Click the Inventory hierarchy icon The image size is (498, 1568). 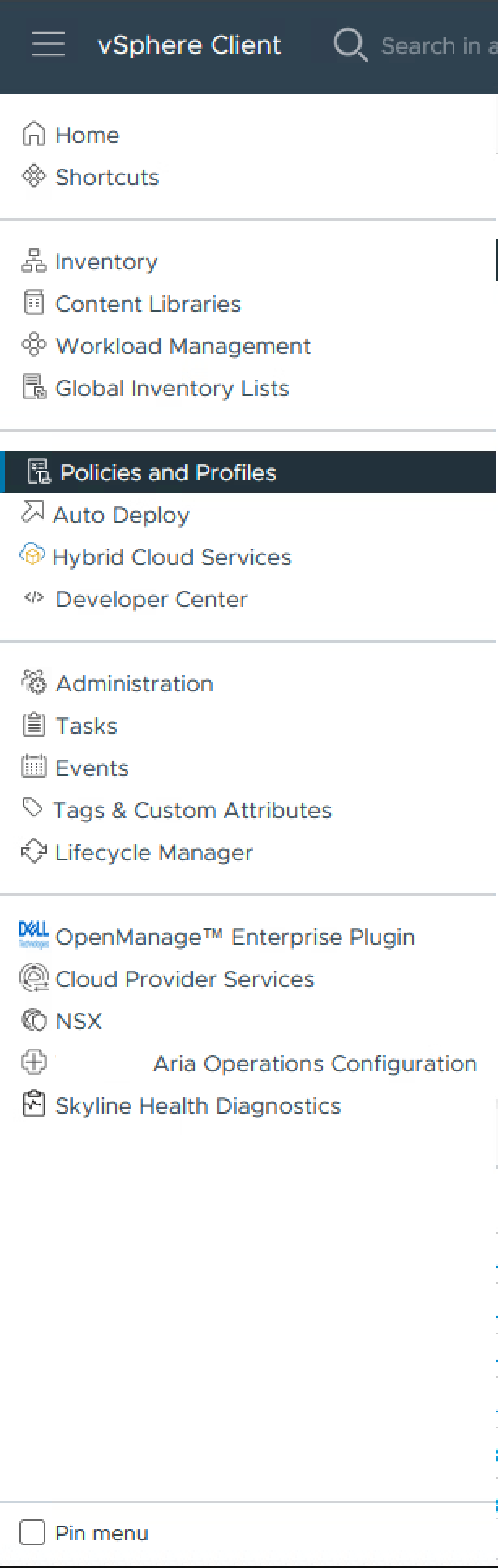[x=33, y=261]
